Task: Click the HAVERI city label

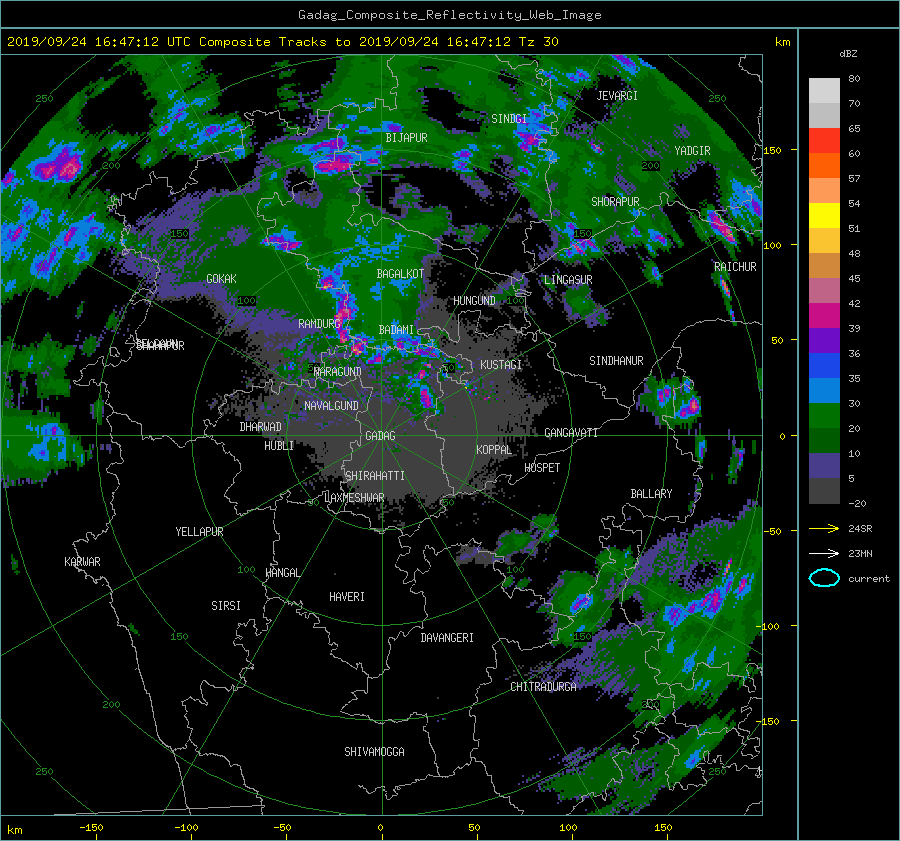Action: (347, 597)
